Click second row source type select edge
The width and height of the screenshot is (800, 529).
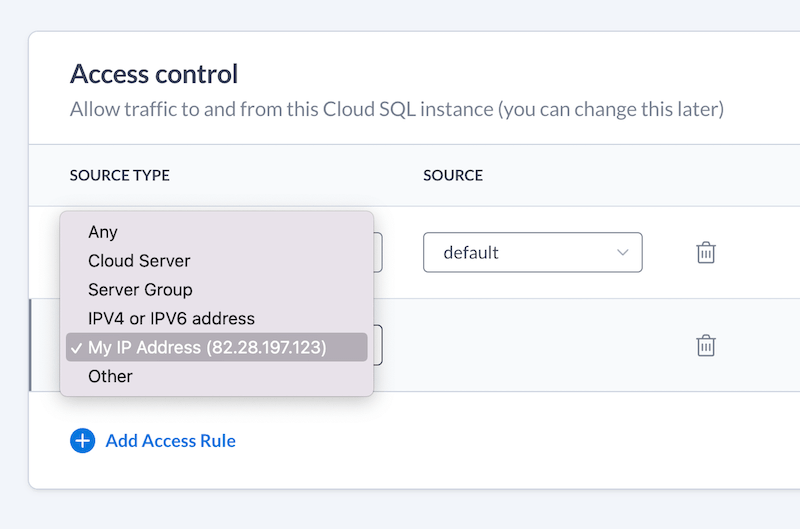point(378,345)
